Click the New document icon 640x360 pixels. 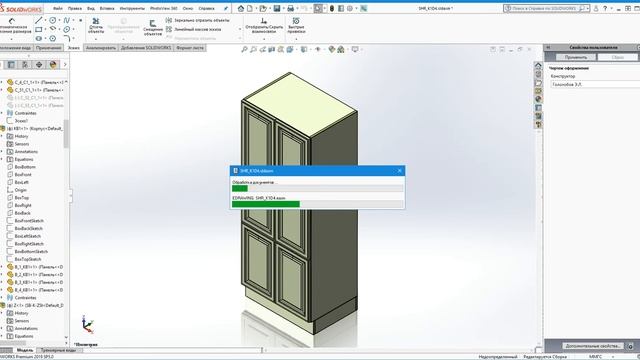tap(250, 8)
